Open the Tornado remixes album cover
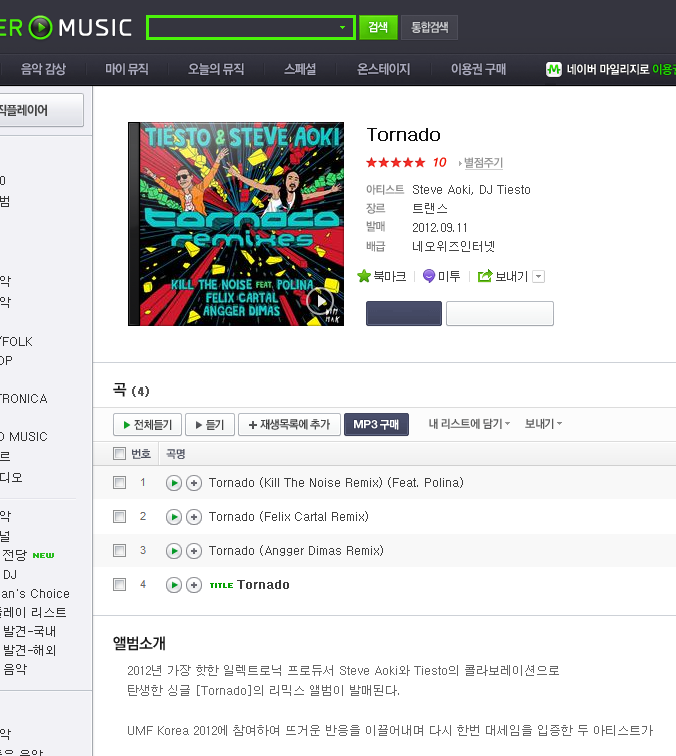Viewport: 676px width, 756px height. pyautogui.click(x=236, y=224)
